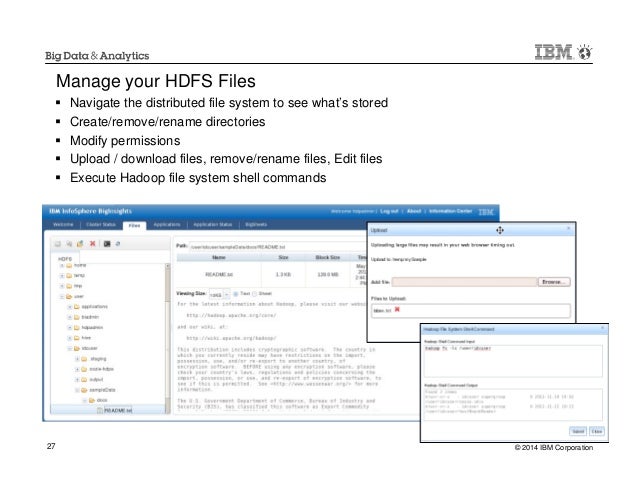Viewport: 638px width, 493px height.
Task: Click the output folder icon
Action: 84,380
